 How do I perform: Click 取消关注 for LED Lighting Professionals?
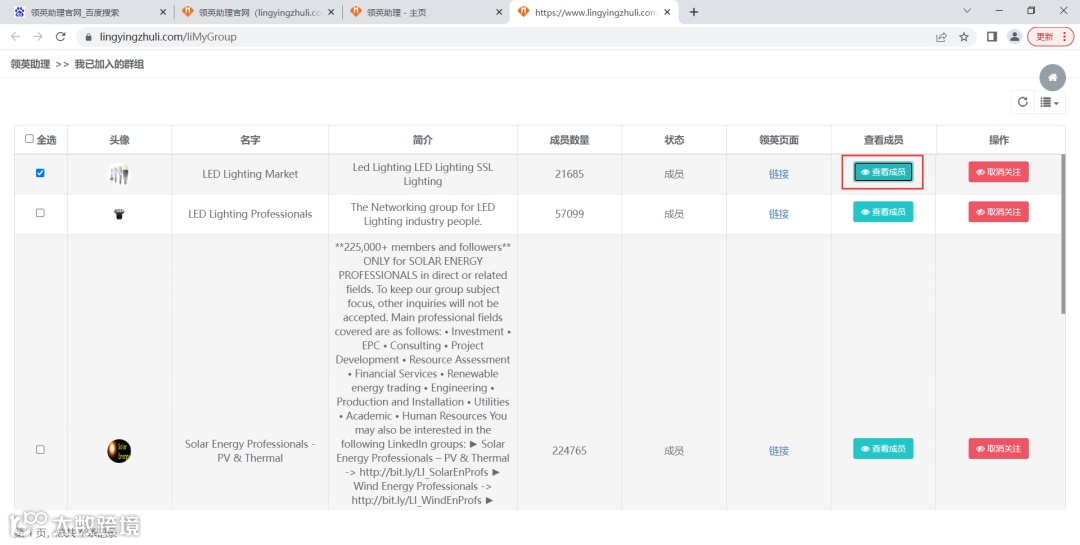pyautogui.click(x=998, y=212)
